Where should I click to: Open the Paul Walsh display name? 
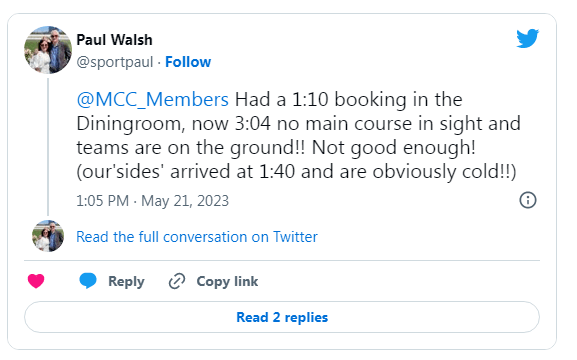(114, 40)
